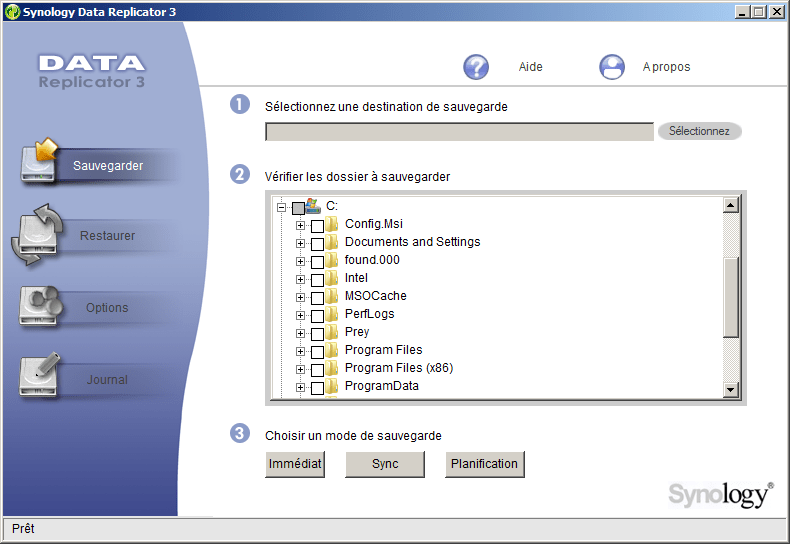Select the Program Files (x86) folder name
The width and height of the screenshot is (790, 544).
[399, 368]
